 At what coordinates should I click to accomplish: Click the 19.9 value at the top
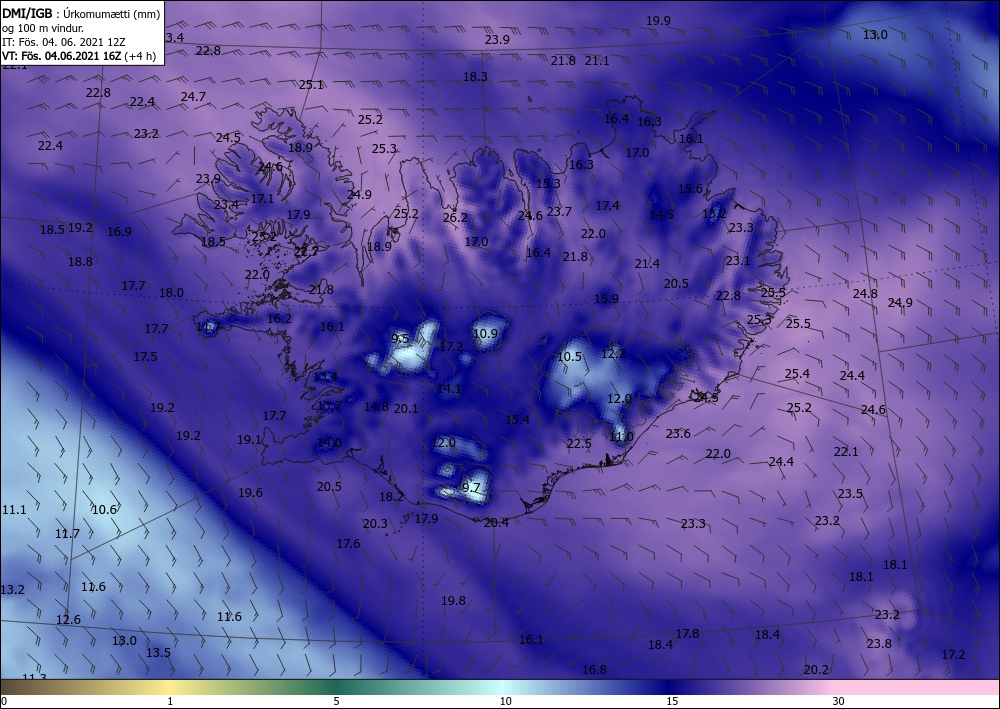coord(658,20)
